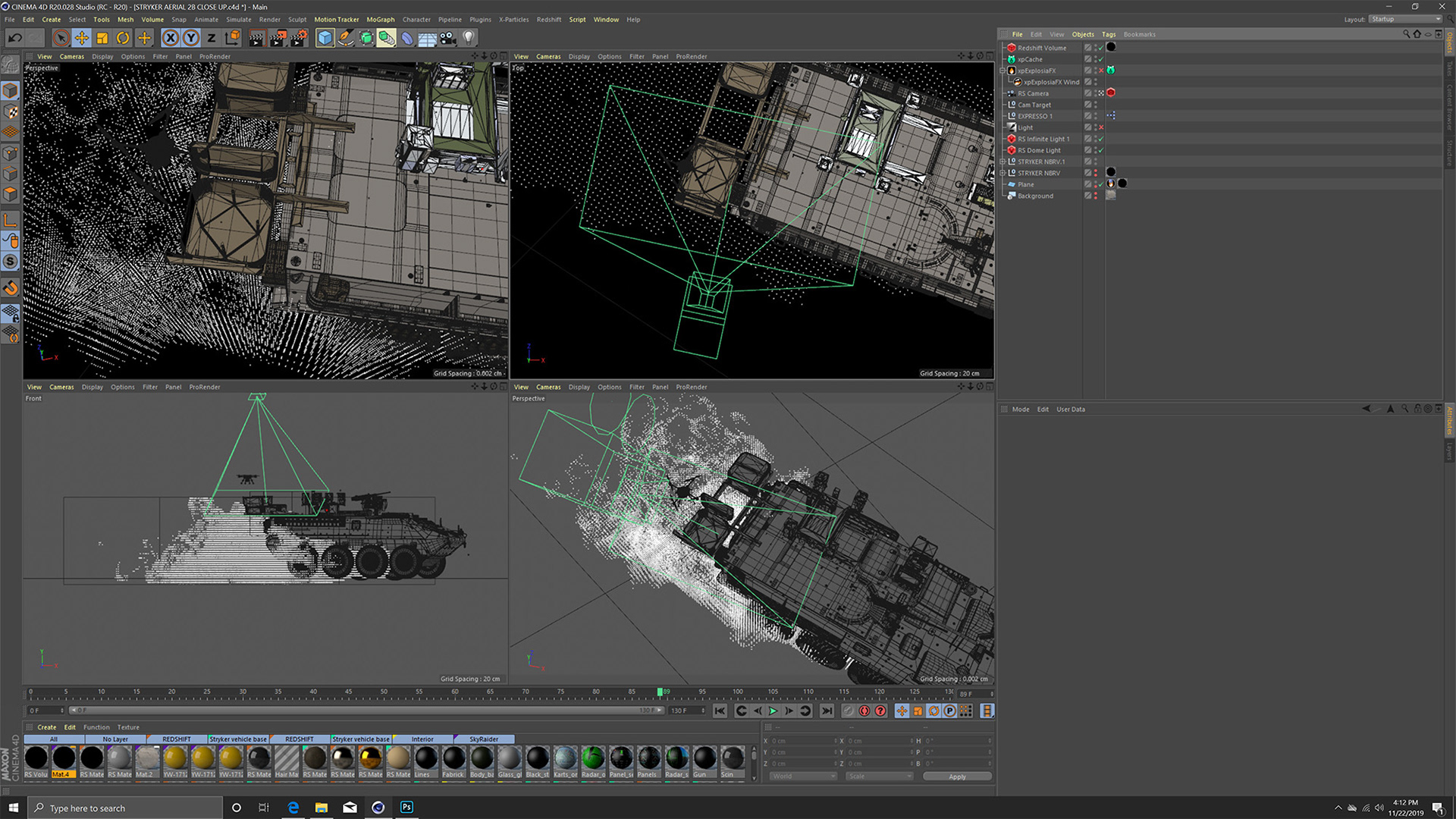Expand the xpExplosiaFX object tree

[1003, 71]
